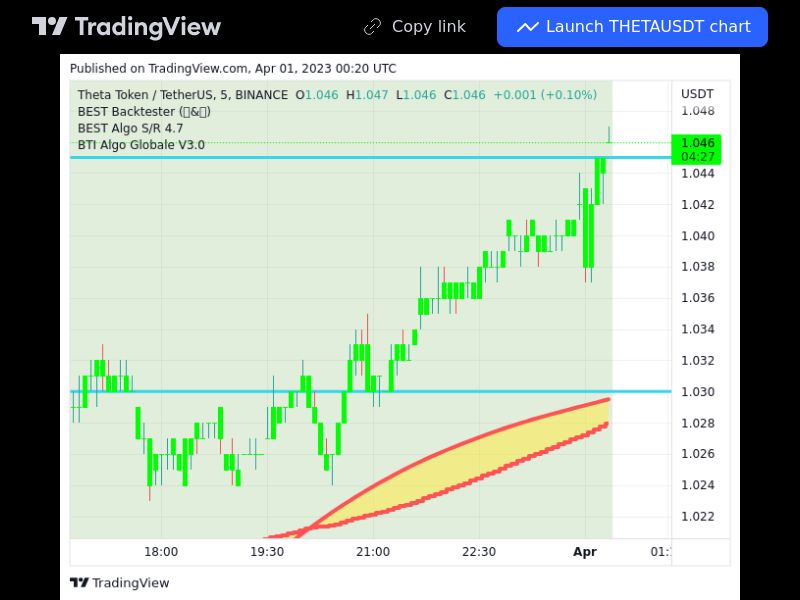
Task: Launch THETAUSDT chart
Action: click(632, 27)
